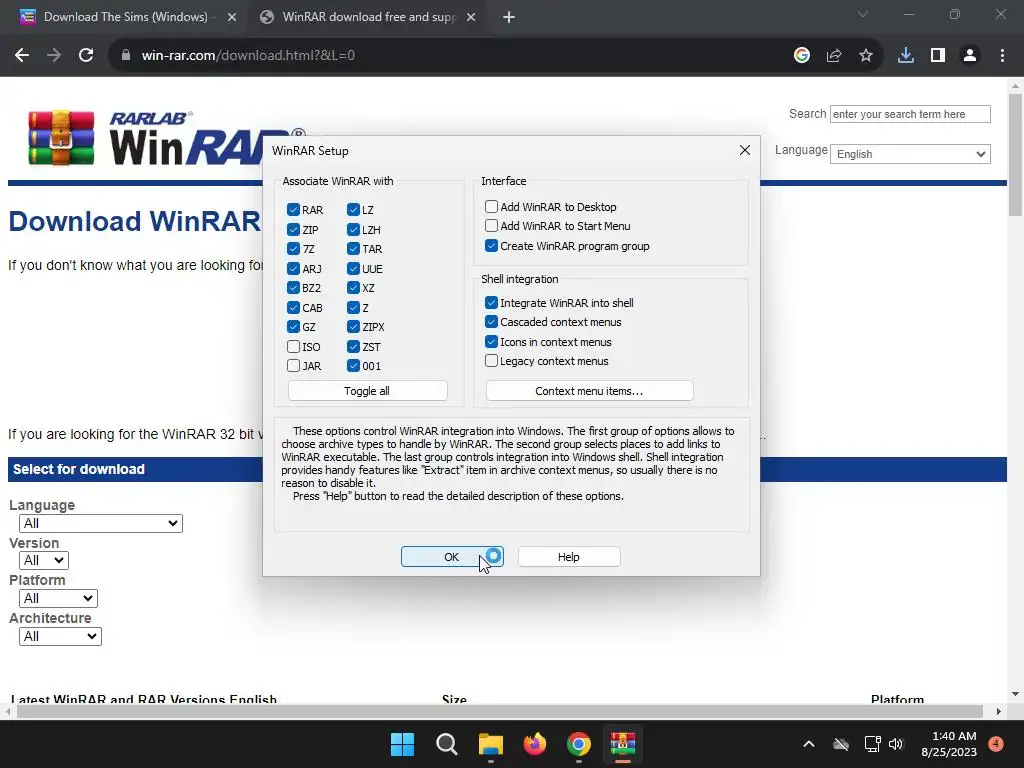Viewport: 1024px width, 768px height.
Task: Open the Chrome profile icon
Action: (x=970, y=56)
